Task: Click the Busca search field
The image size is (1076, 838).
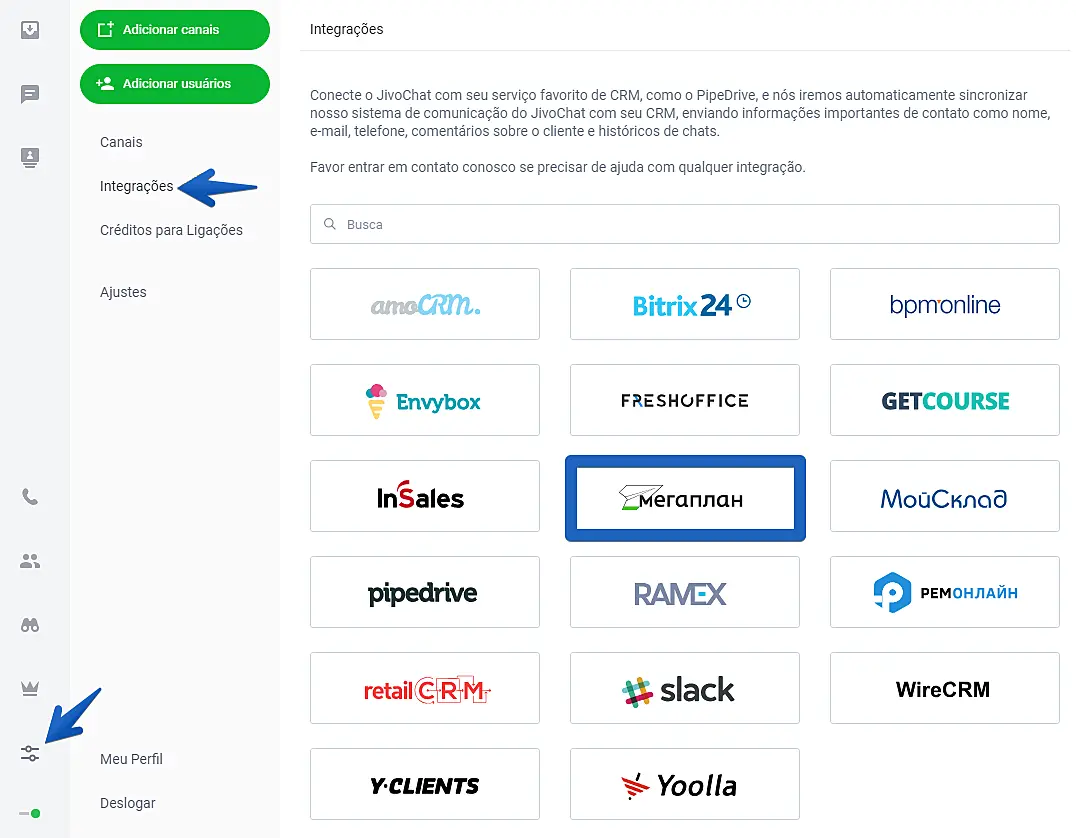Action: 684,224
